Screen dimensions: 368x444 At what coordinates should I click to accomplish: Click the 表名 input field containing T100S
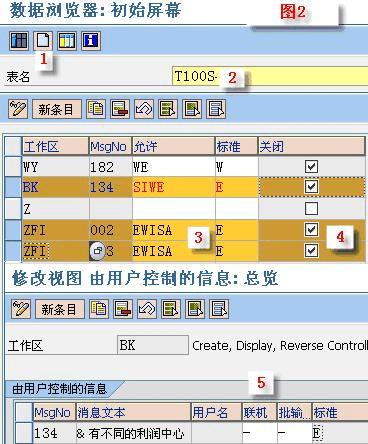pyautogui.click(x=270, y=76)
